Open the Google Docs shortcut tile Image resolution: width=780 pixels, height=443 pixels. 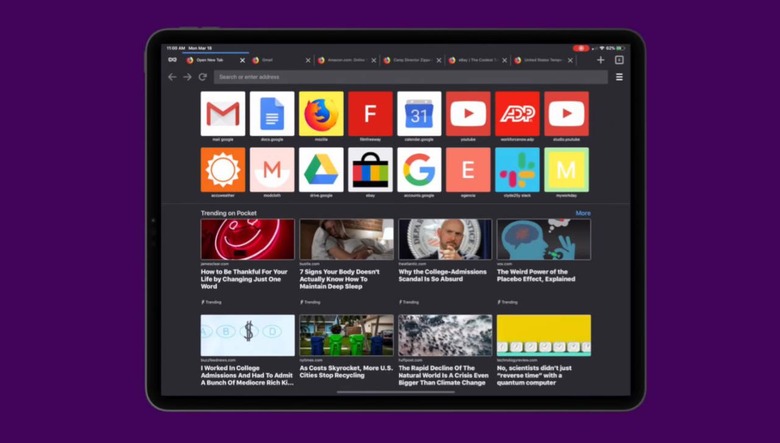272,114
